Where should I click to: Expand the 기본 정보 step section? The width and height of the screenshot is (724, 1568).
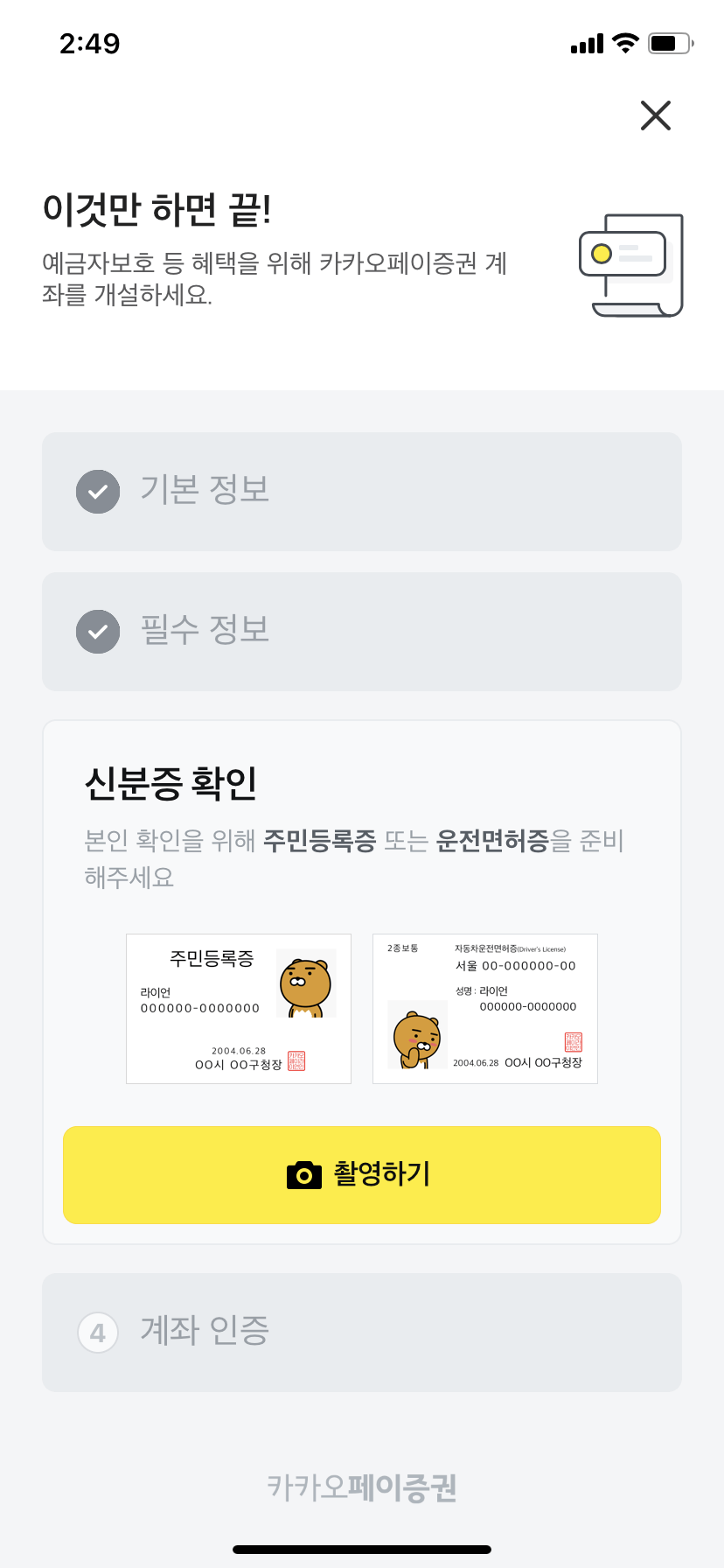point(362,492)
